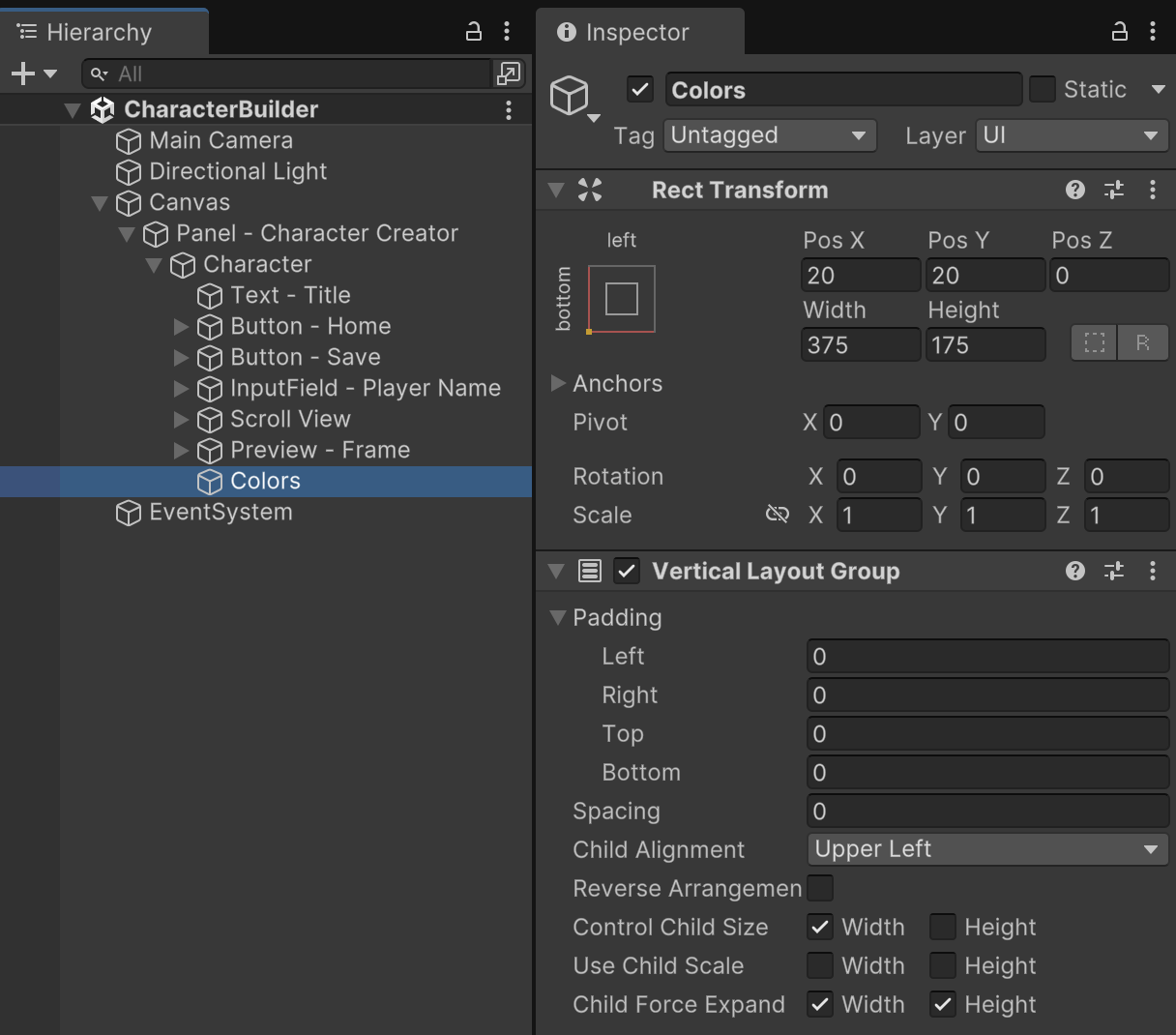The height and width of the screenshot is (1035, 1176).
Task: Click the Hierarchy panel lock icon
Action: click(x=474, y=32)
